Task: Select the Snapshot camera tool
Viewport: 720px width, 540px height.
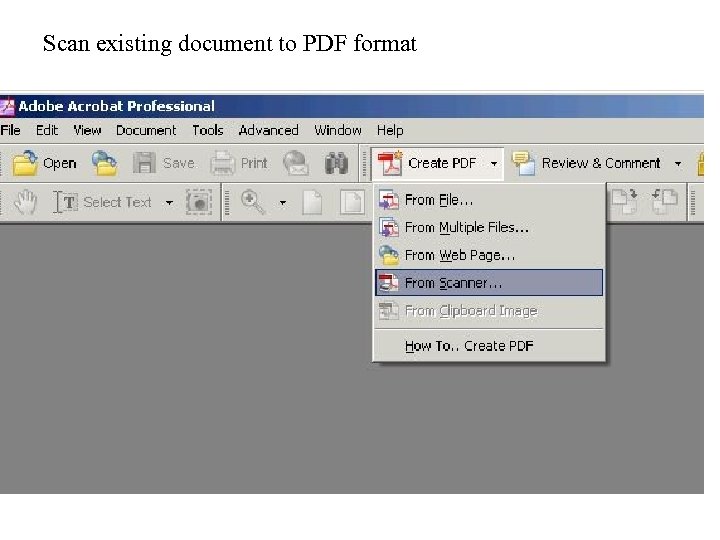Action: (x=199, y=202)
